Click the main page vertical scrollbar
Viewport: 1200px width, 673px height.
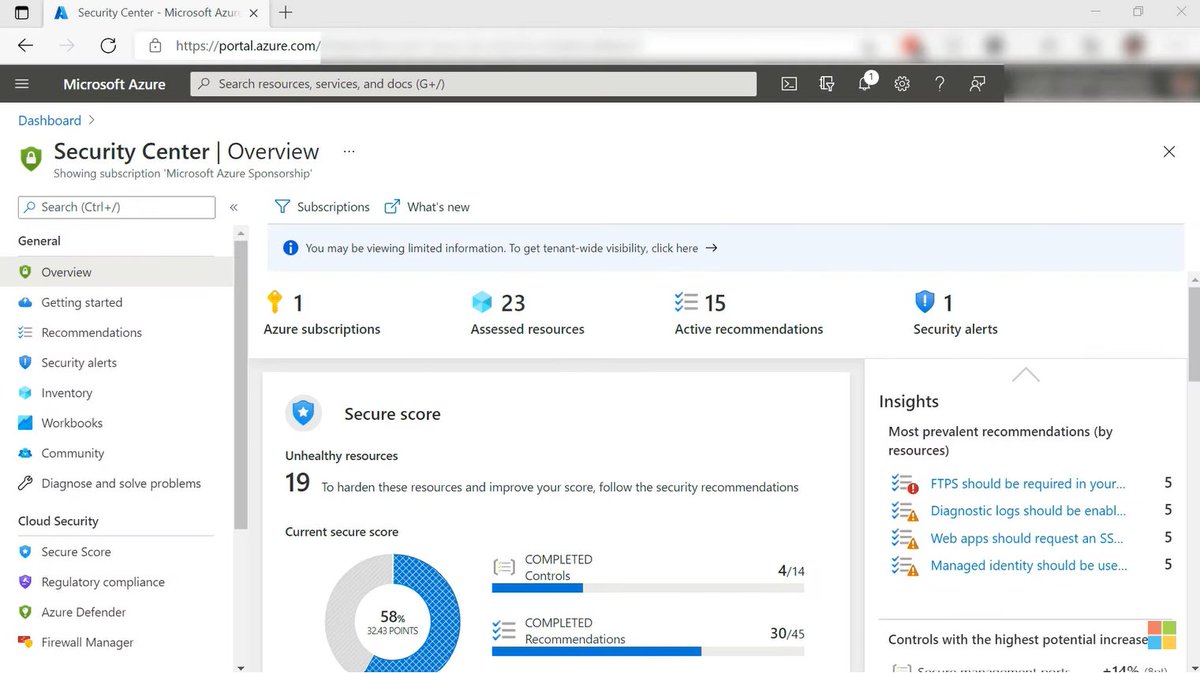(1194, 335)
